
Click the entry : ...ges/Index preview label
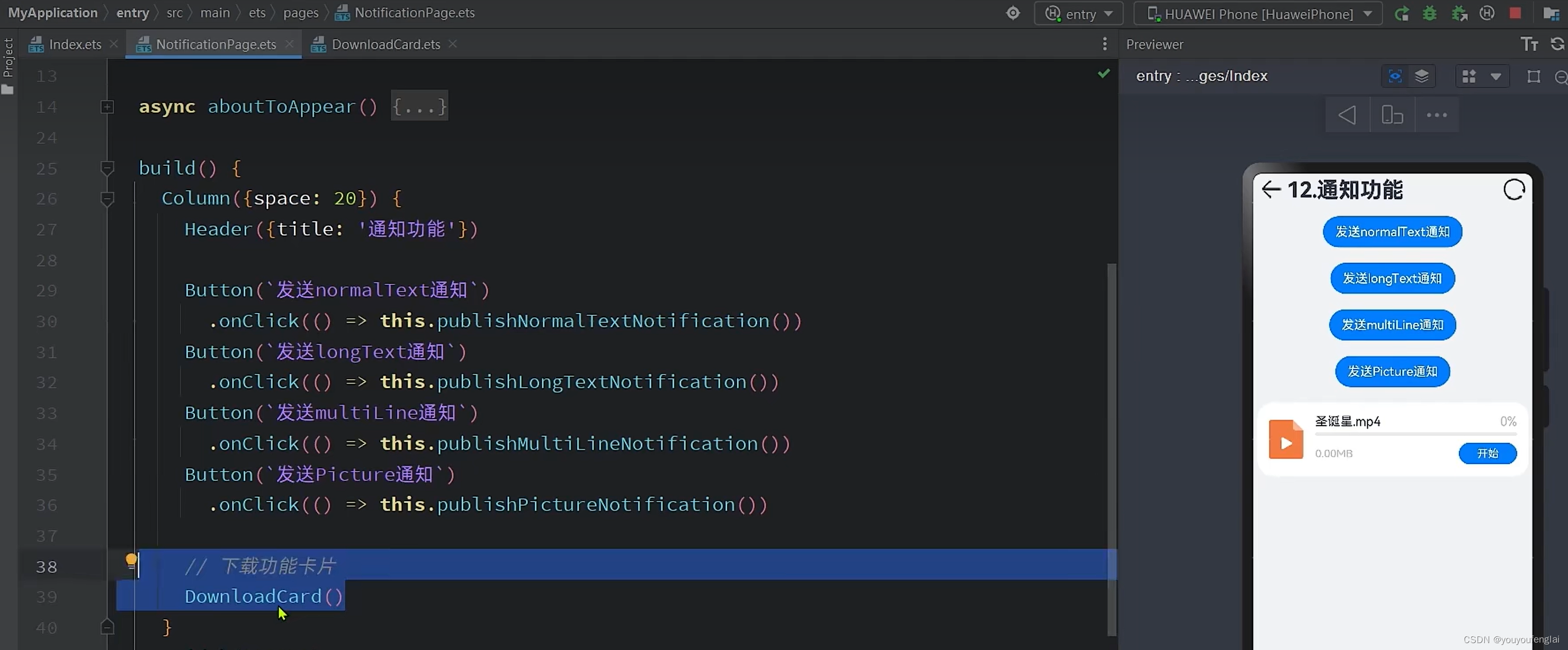1202,76
